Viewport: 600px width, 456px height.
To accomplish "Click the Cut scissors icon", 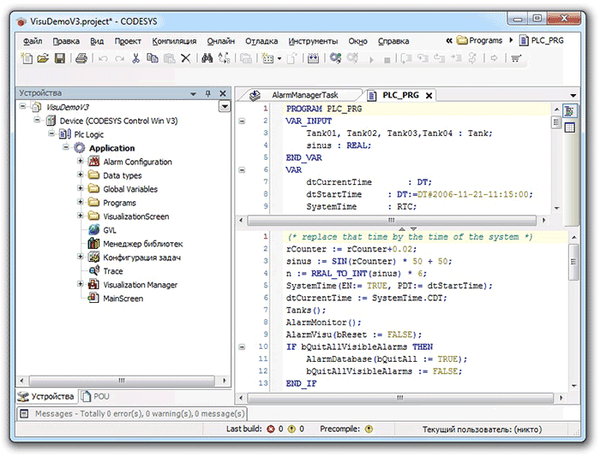I will click(135, 59).
